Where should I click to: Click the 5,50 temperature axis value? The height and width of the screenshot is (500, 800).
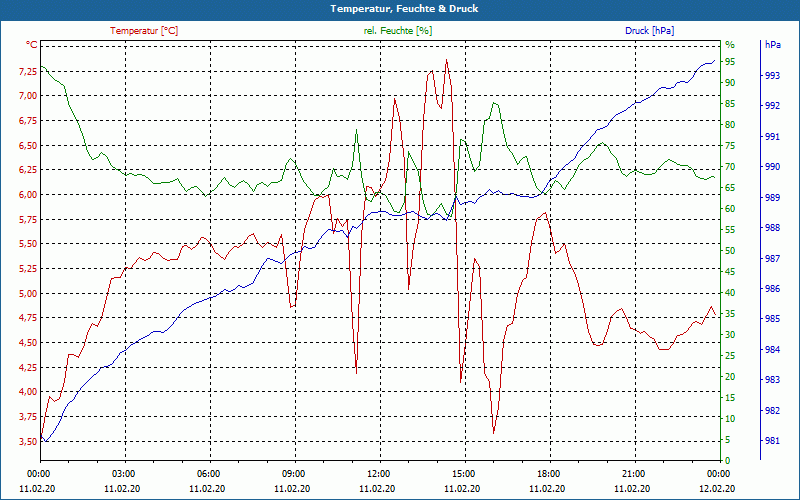coord(28,244)
